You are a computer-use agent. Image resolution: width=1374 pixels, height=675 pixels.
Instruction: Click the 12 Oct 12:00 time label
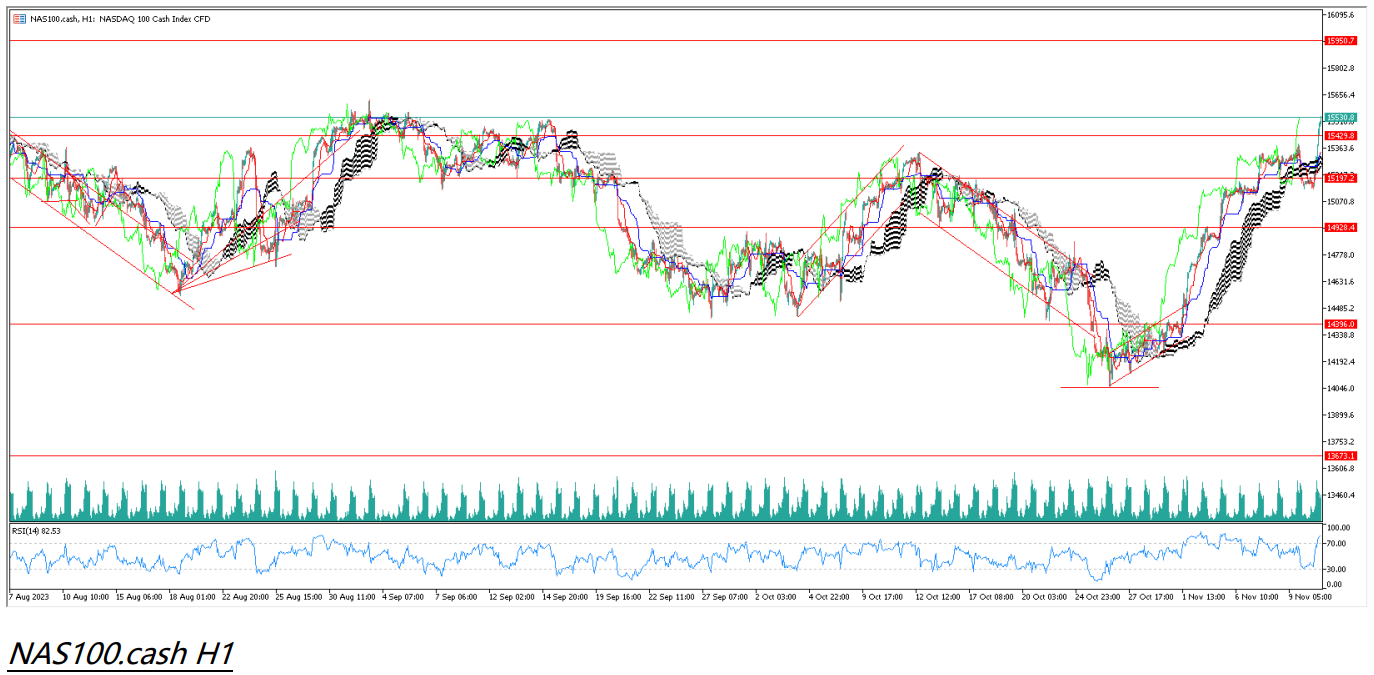938,595
